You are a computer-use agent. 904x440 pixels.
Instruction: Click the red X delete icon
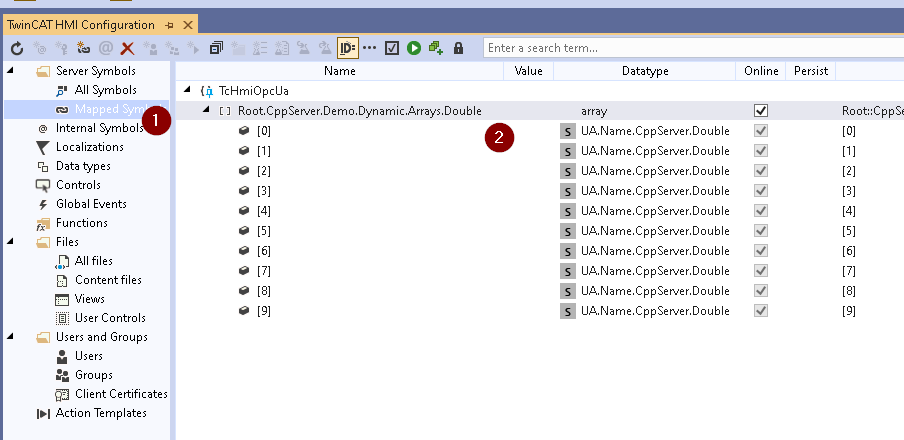(127, 48)
